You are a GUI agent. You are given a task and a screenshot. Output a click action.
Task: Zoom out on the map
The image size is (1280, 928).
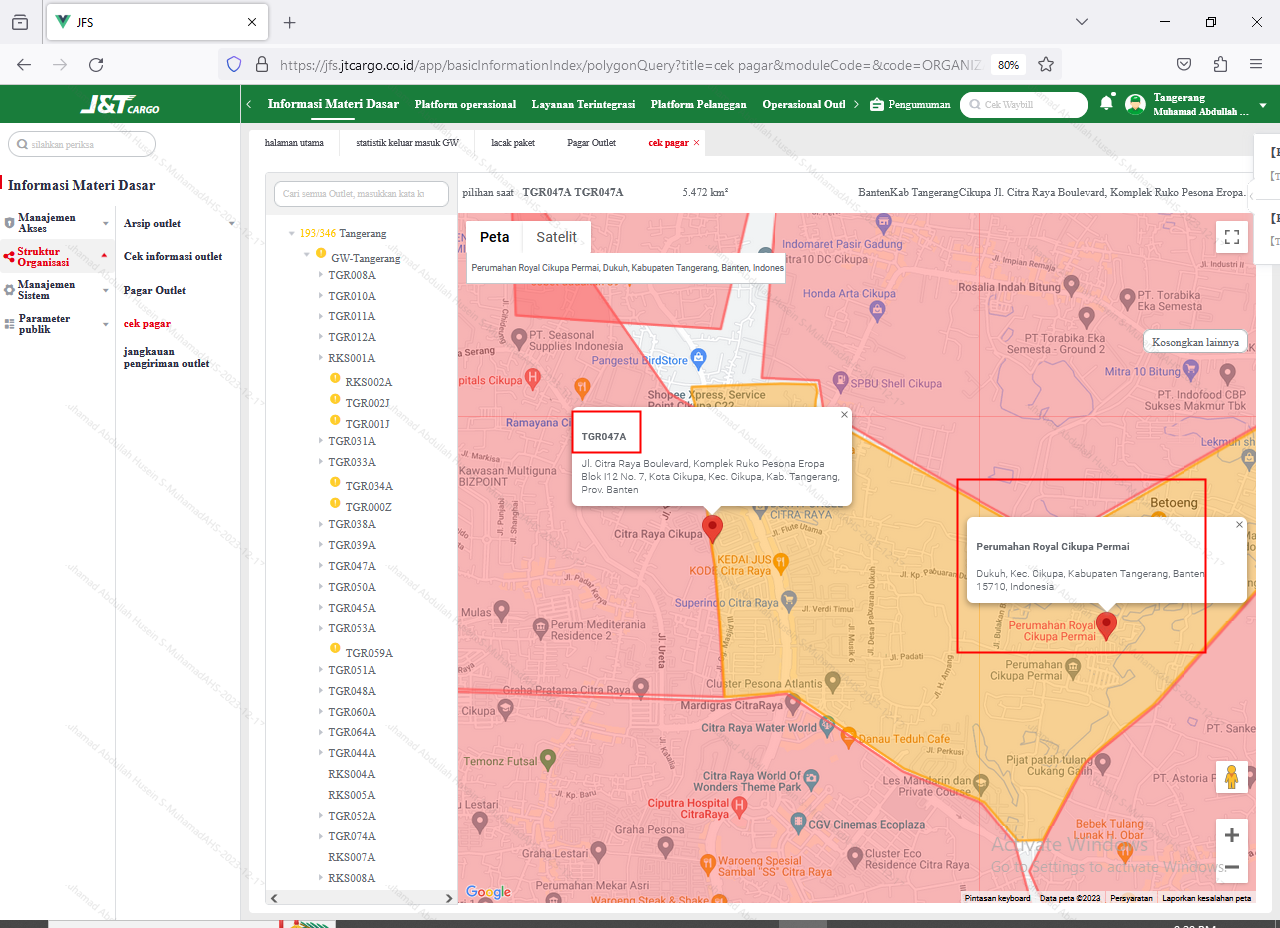click(1232, 866)
